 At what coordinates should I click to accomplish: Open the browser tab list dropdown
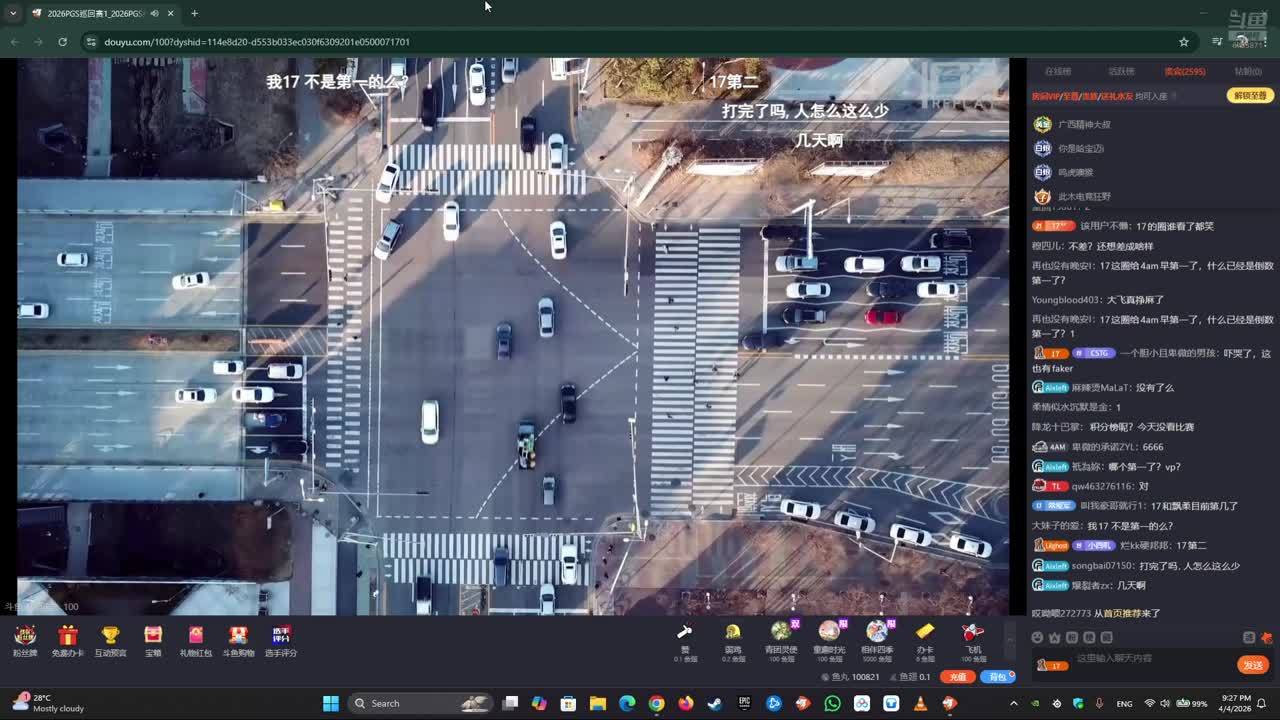pyautogui.click(x=13, y=13)
